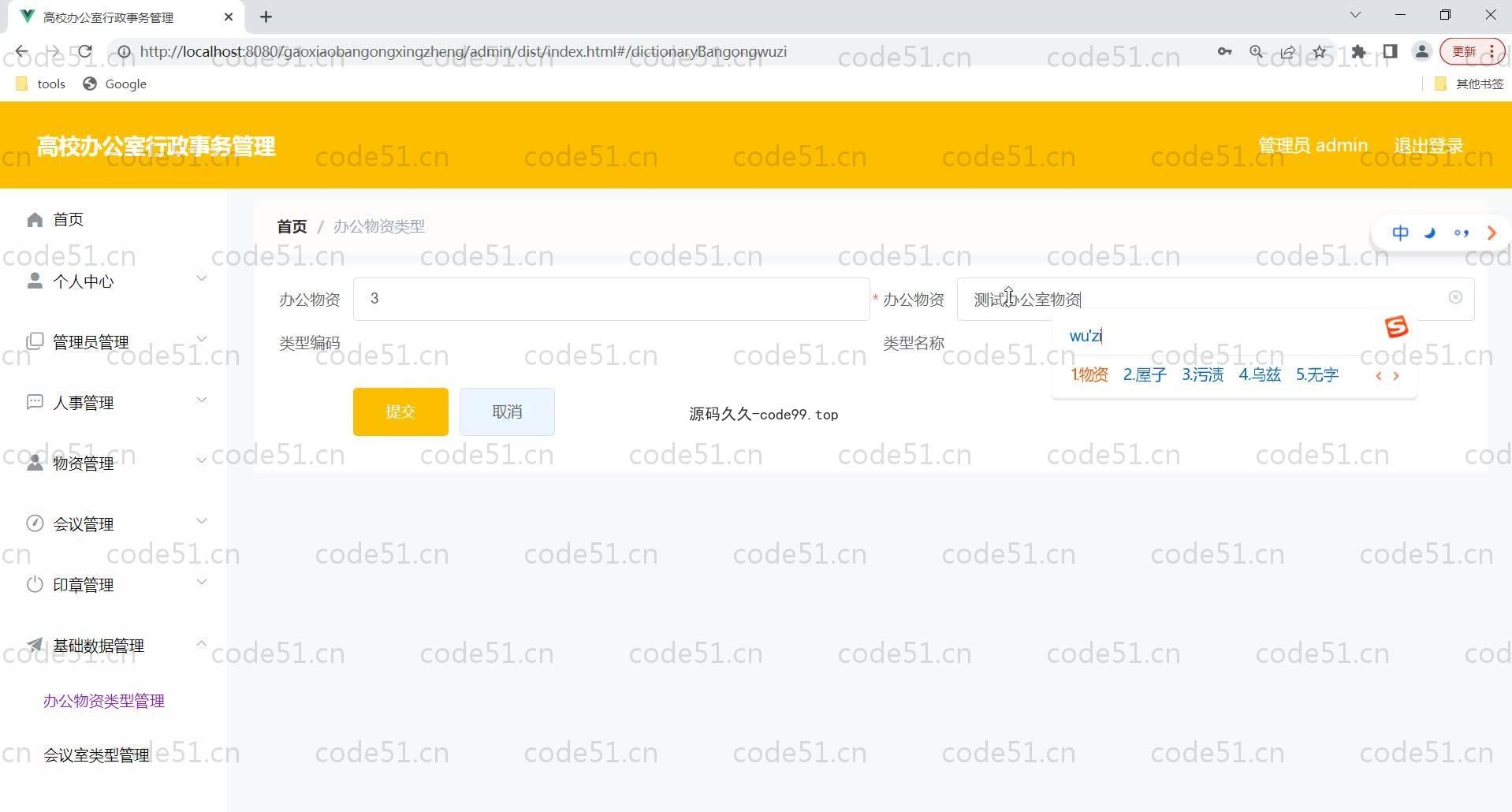Open the Google bookmark
Image resolution: width=1512 pixels, height=812 pixels.
(x=115, y=84)
